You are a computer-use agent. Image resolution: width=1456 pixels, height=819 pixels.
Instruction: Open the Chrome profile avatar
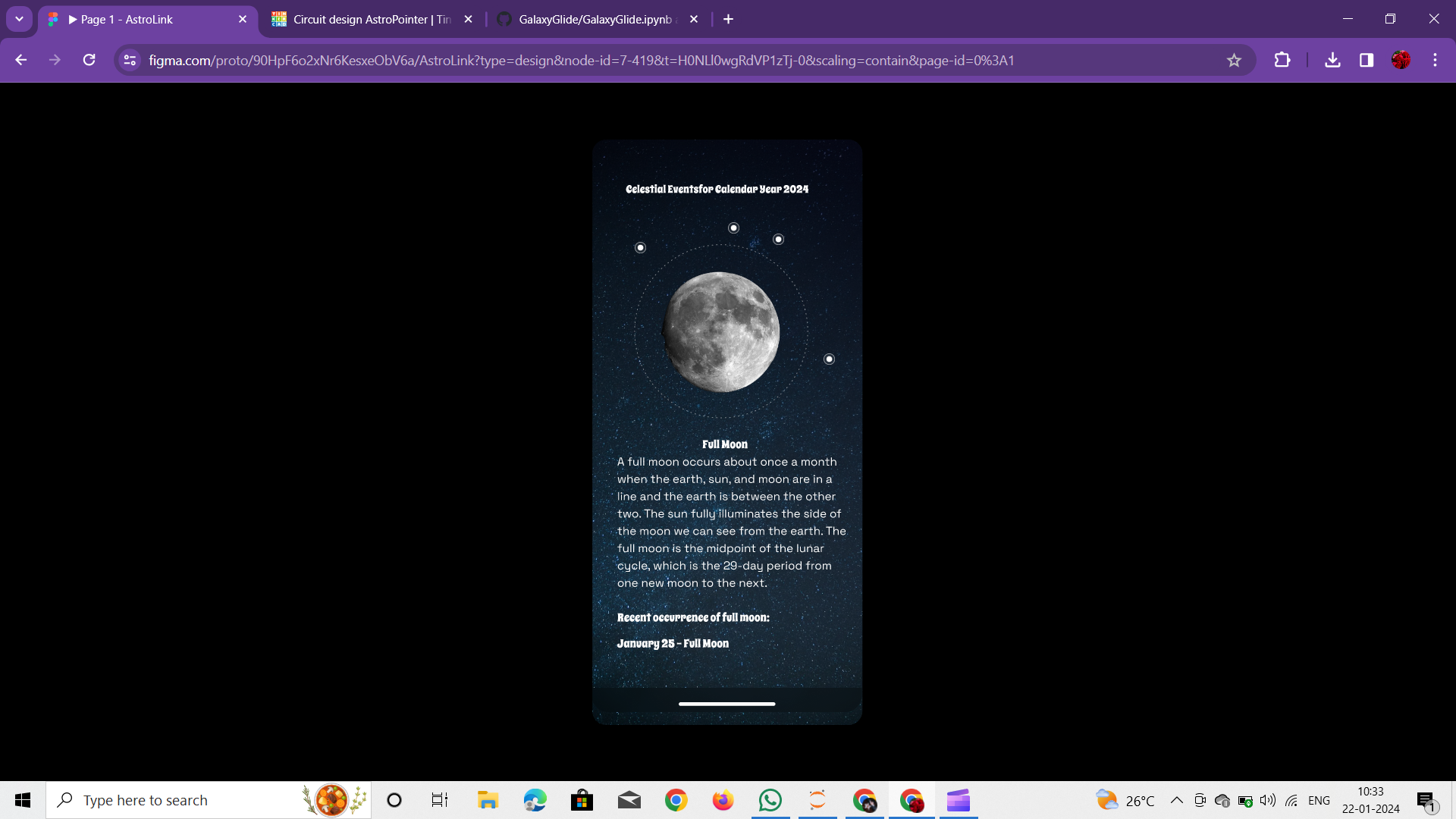coord(1401,60)
